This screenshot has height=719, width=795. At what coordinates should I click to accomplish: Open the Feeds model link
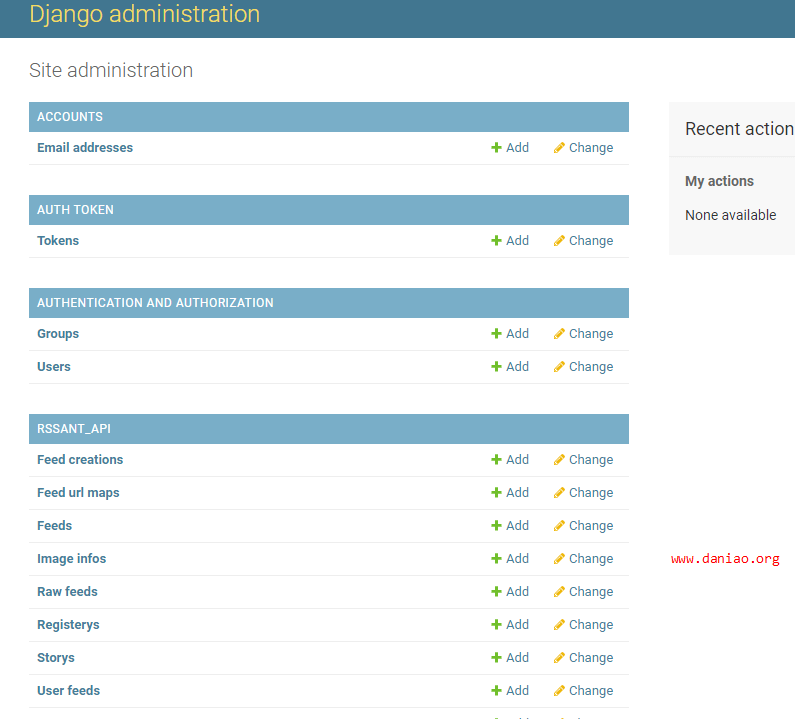point(54,526)
